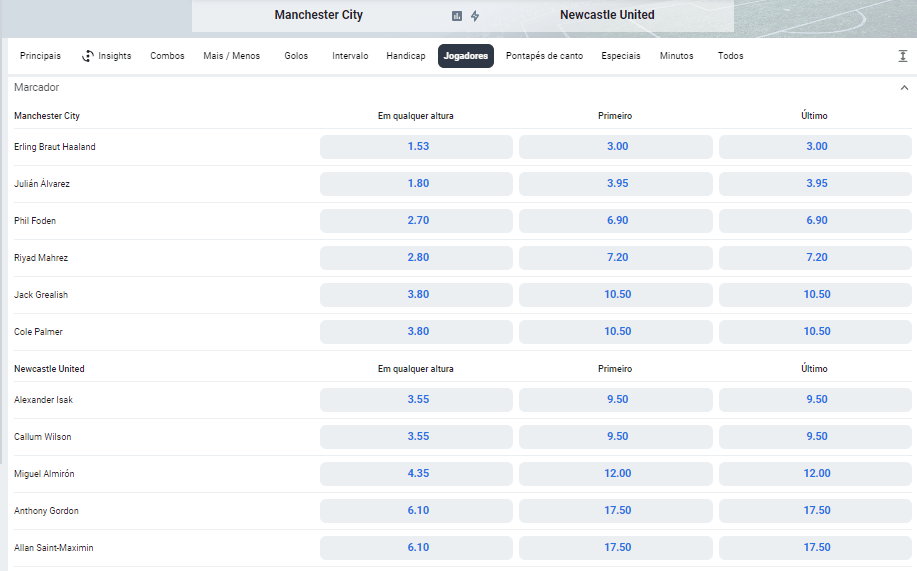This screenshot has width=917, height=571.
Task: Click the lightning bolt live icon
Action: [x=475, y=16]
